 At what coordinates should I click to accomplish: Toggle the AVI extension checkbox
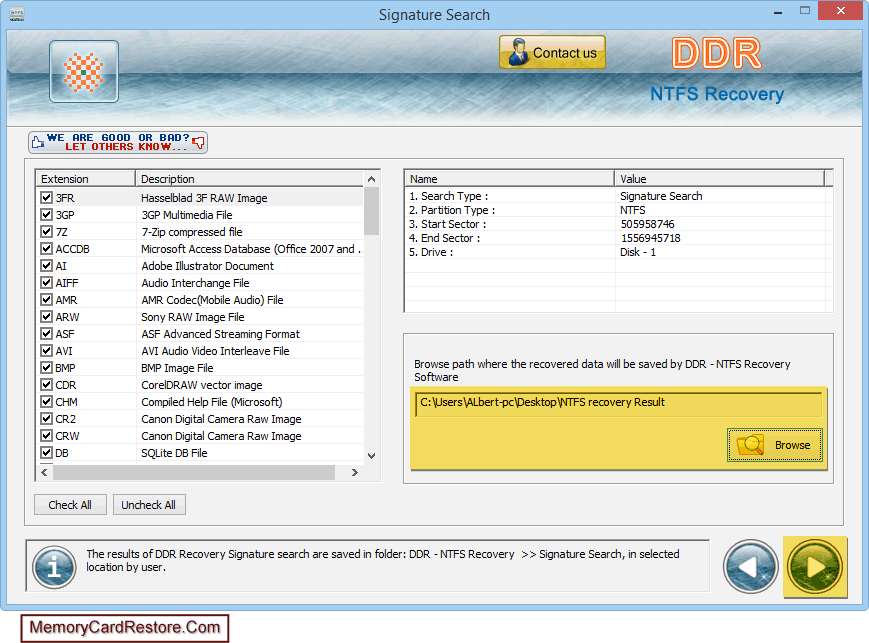tap(46, 351)
